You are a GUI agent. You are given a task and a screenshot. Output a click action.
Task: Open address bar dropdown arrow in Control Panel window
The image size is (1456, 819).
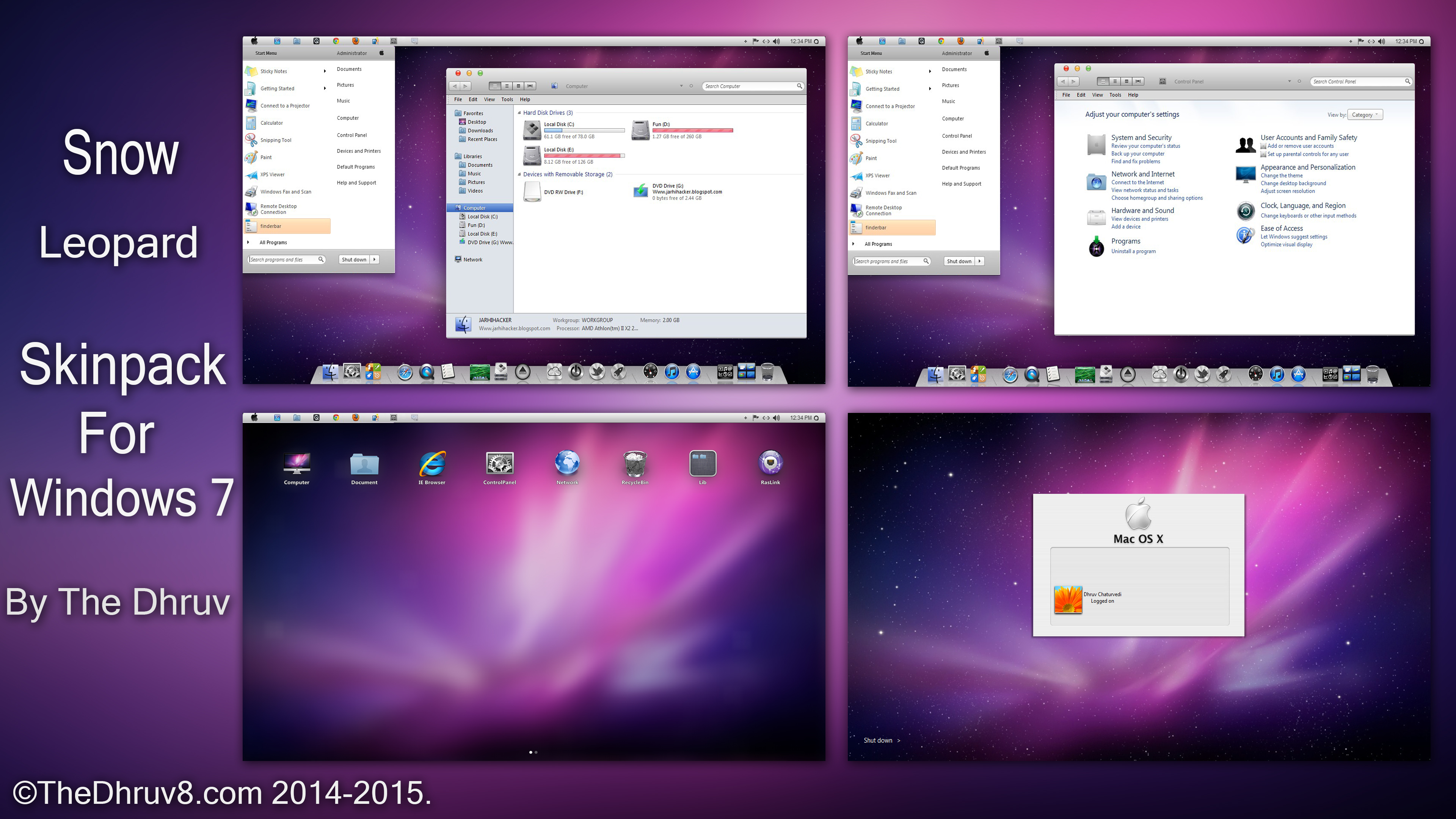pyautogui.click(x=1289, y=82)
